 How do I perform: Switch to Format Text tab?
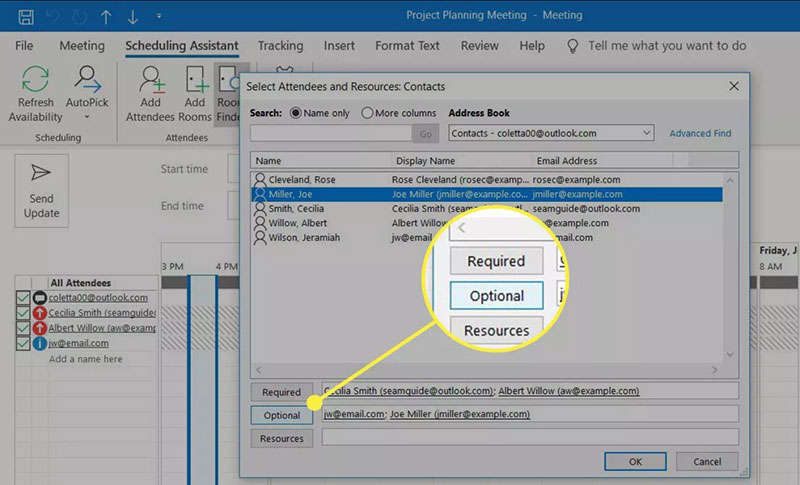pos(407,46)
